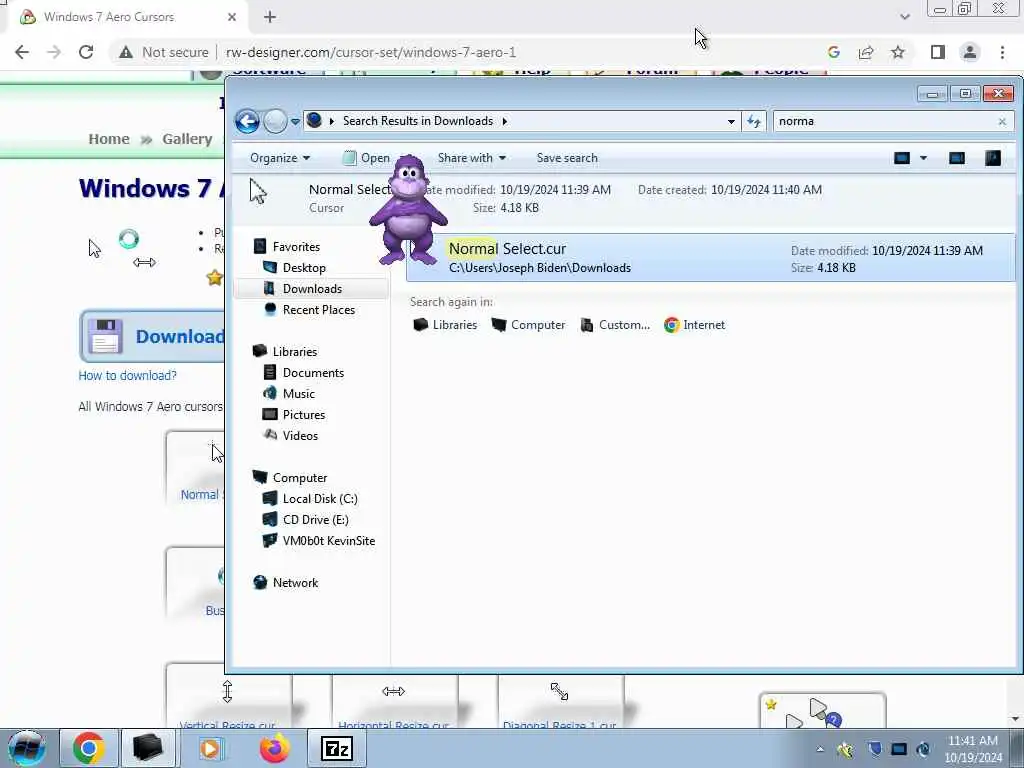Open Local Disk (C:)
This screenshot has width=1024, height=768.
pyautogui.click(x=319, y=498)
